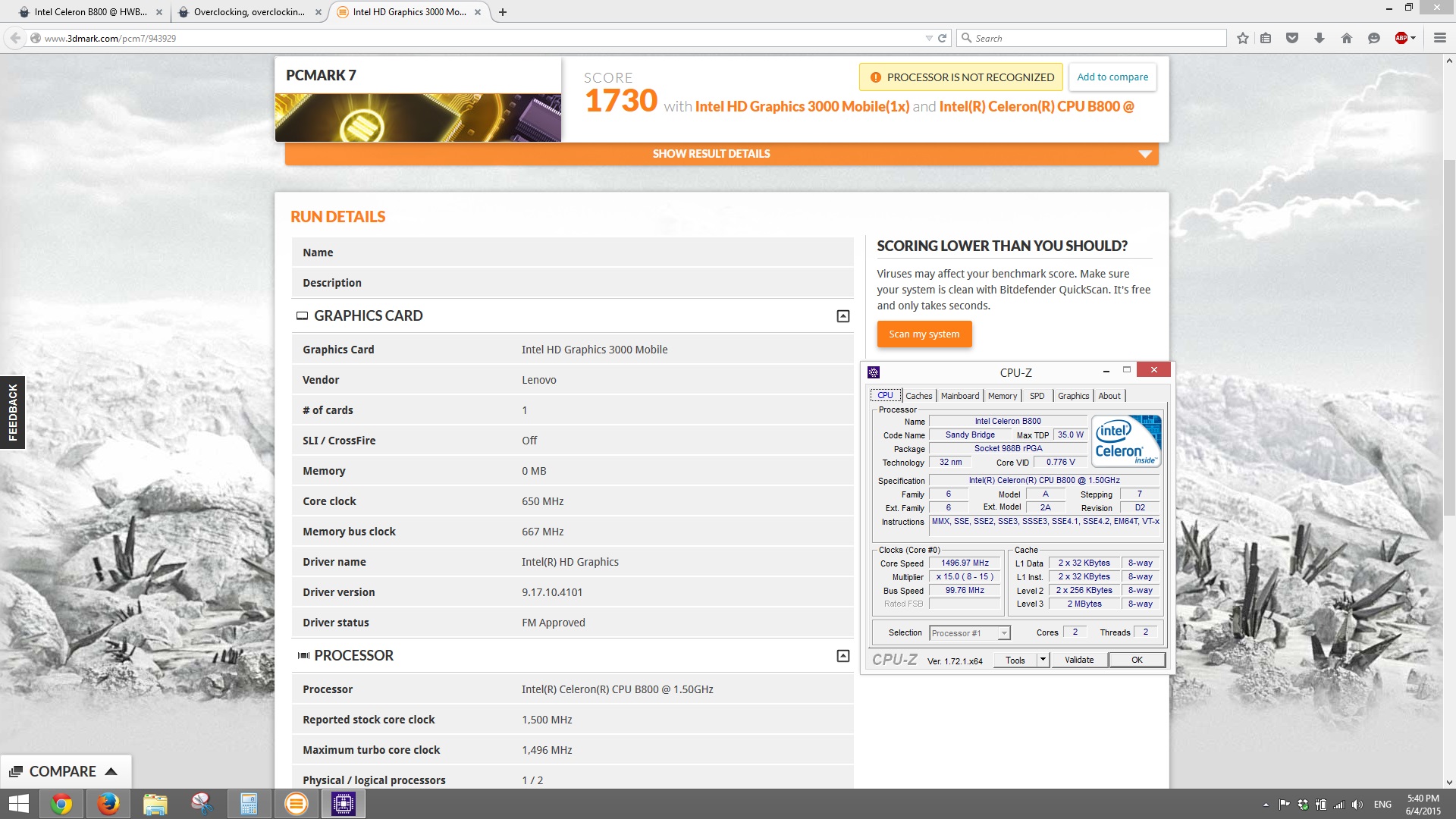Expand Show Result Details bar
Viewport: 1456px width, 819px height.
click(x=721, y=154)
